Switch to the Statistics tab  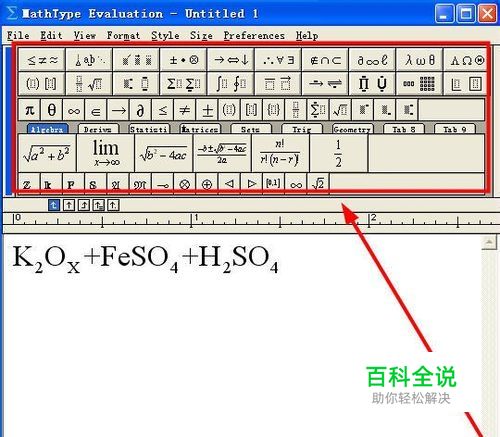pyautogui.click(x=149, y=129)
